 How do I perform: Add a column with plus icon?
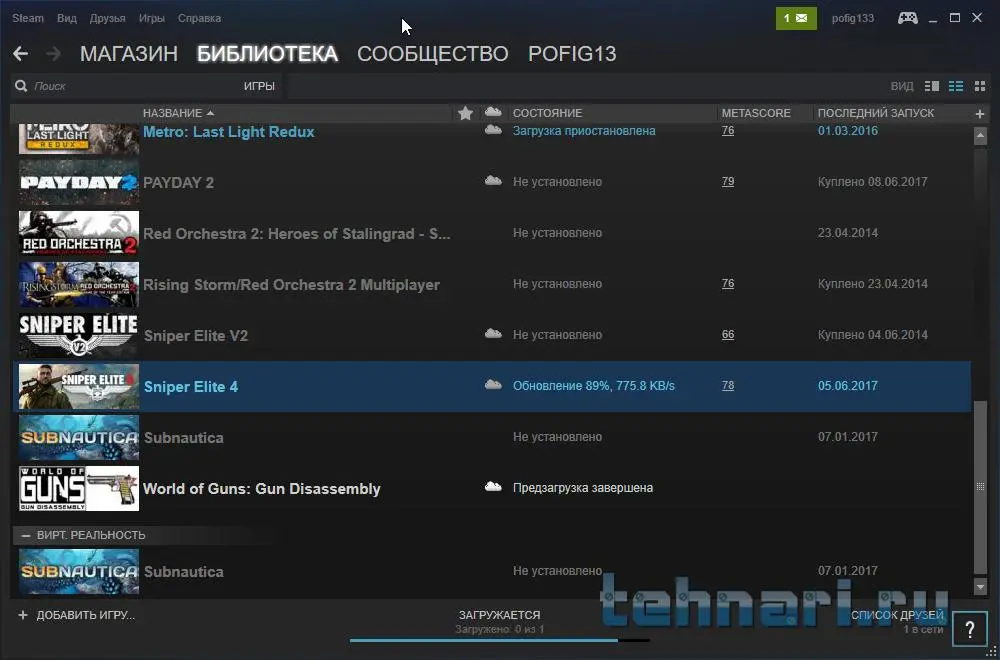pyautogui.click(x=980, y=114)
